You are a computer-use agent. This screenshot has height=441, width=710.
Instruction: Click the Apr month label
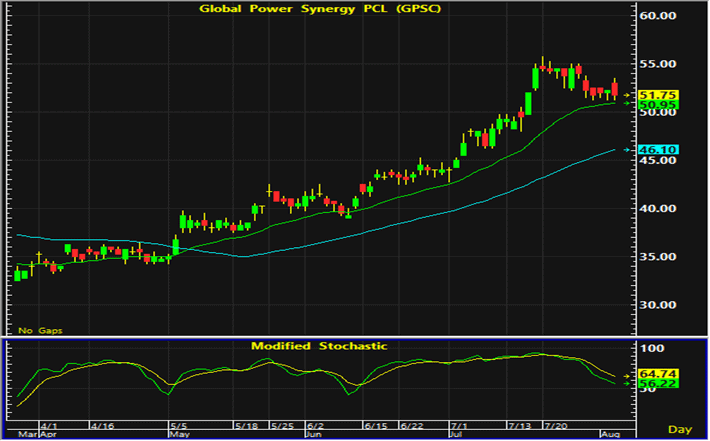(x=48, y=435)
